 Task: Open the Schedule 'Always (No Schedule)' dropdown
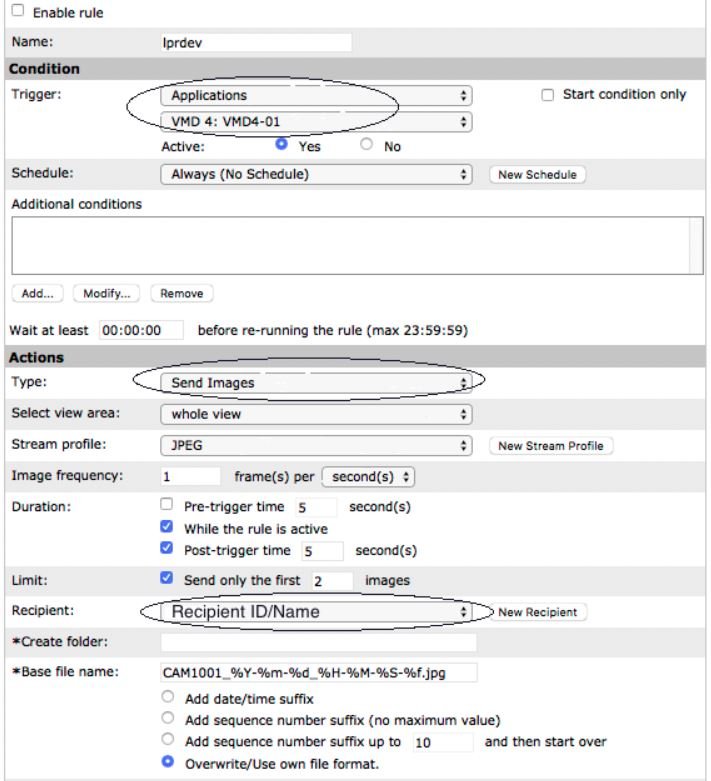[316, 174]
